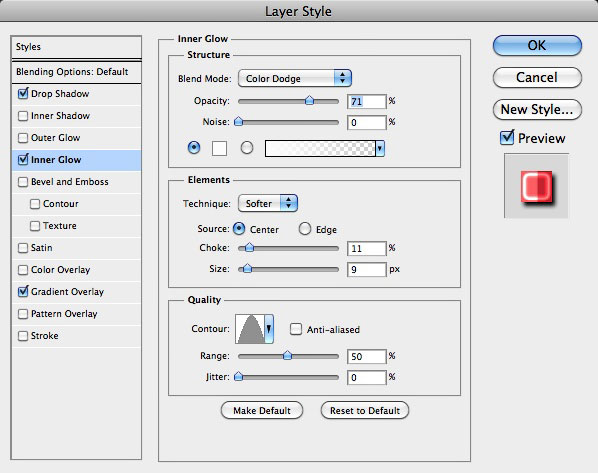
Task: Toggle the Gradient Overlay checkbox
Action: tap(23, 292)
